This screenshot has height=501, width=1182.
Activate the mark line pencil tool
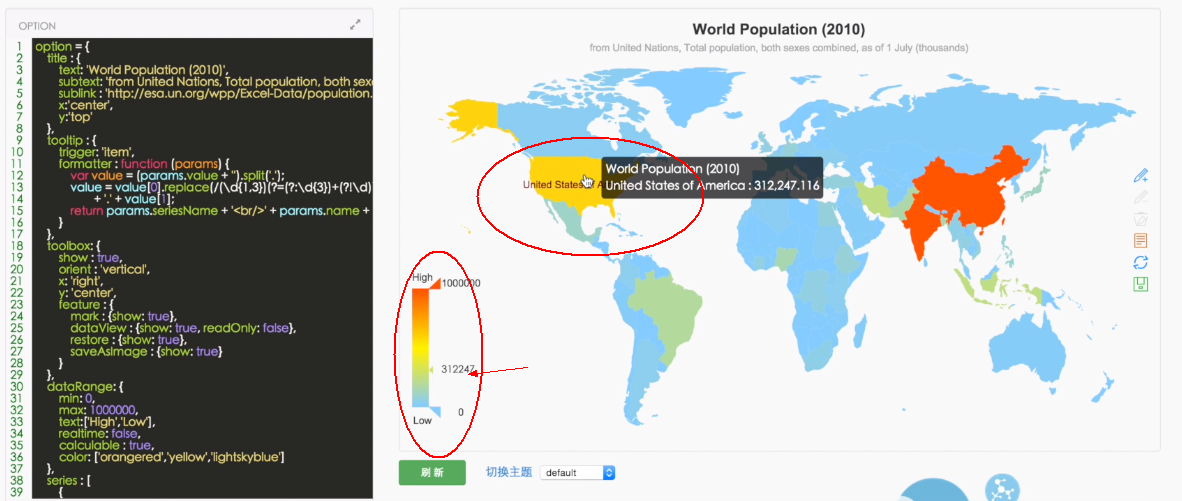[x=1141, y=176]
